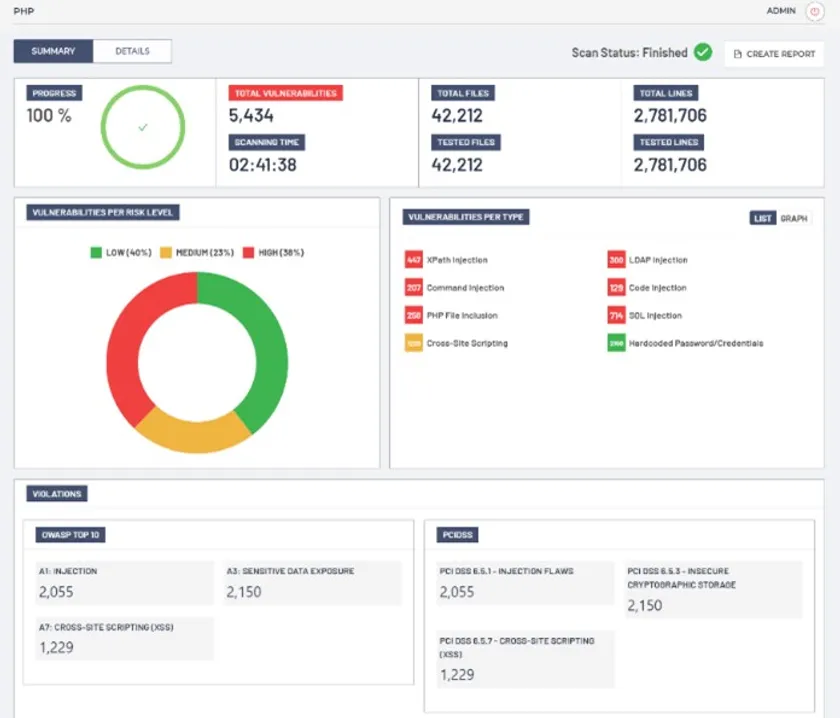
Task: Click the CREATE REPORT button
Action: (x=774, y=54)
